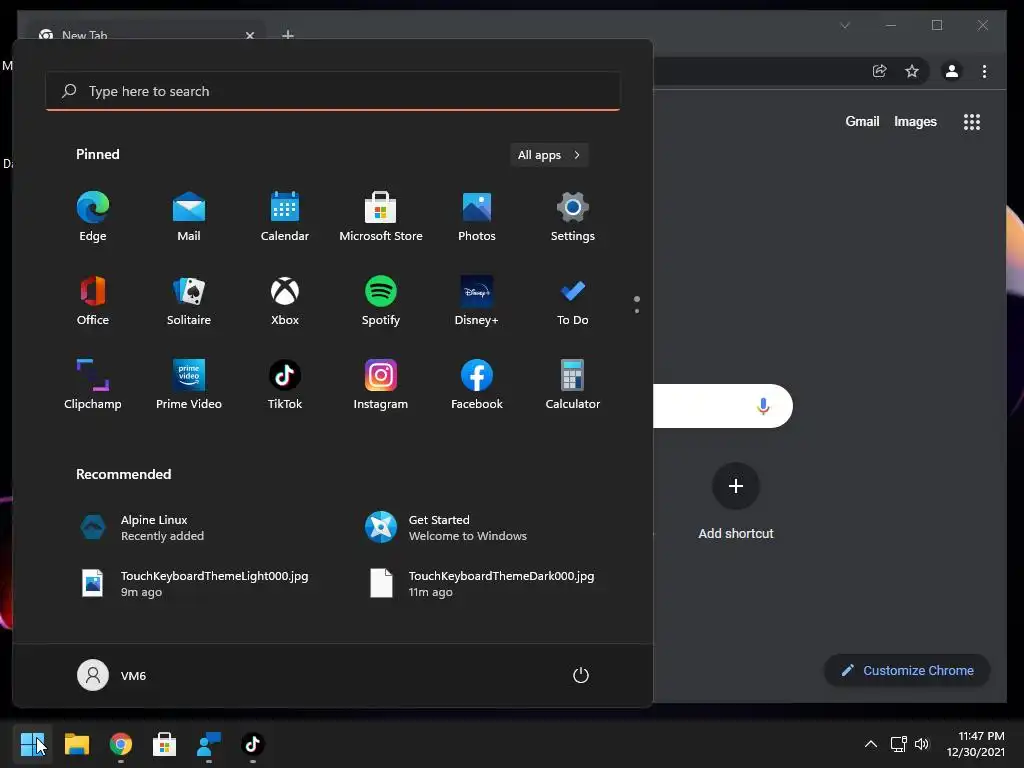This screenshot has height=768, width=1024.
Task: Launch the Xbox app
Action: coord(285,301)
